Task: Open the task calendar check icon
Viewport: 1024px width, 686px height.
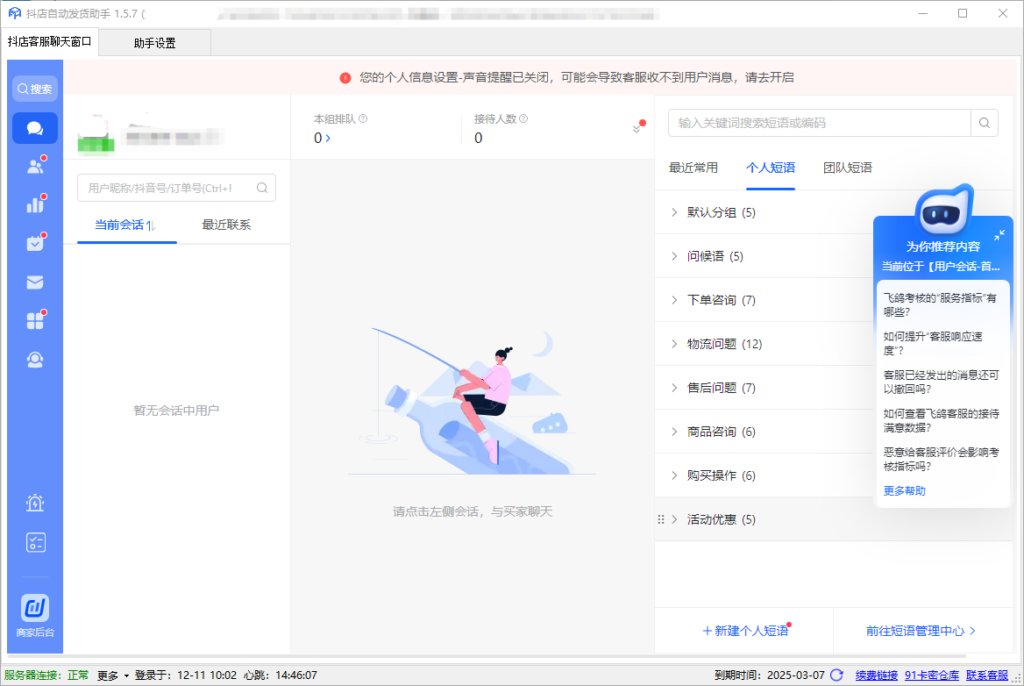Action: tap(35, 244)
